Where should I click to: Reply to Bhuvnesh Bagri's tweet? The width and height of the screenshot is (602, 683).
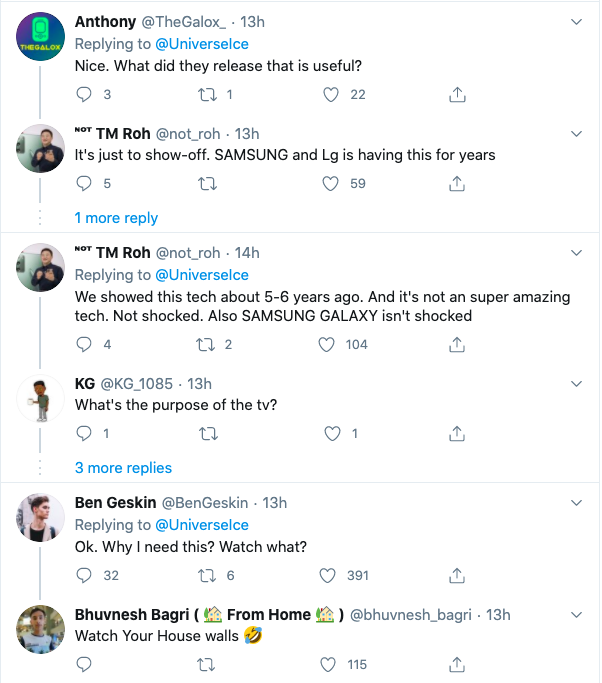tap(84, 664)
